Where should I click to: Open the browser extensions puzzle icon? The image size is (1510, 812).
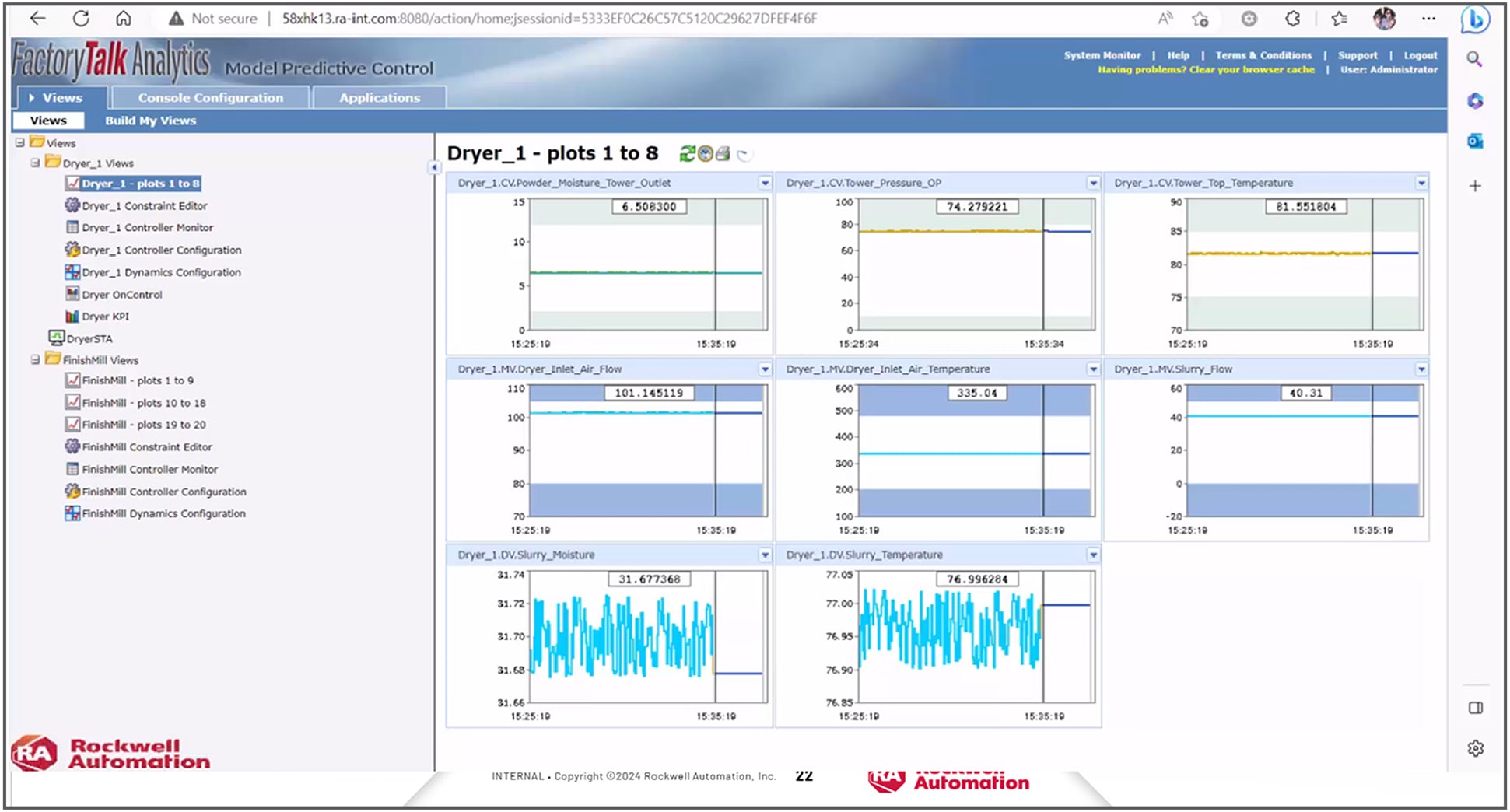pyautogui.click(x=1293, y=19)
